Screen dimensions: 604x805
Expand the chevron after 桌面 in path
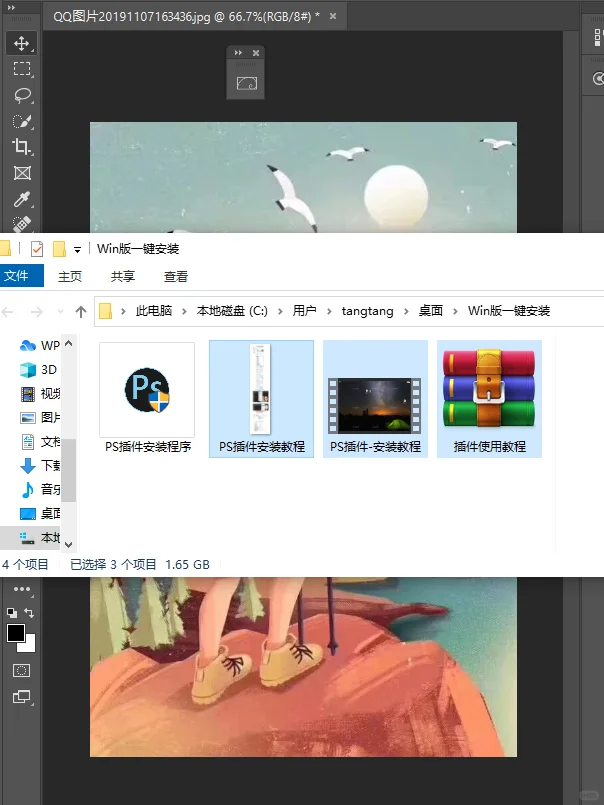coord(455,311)
